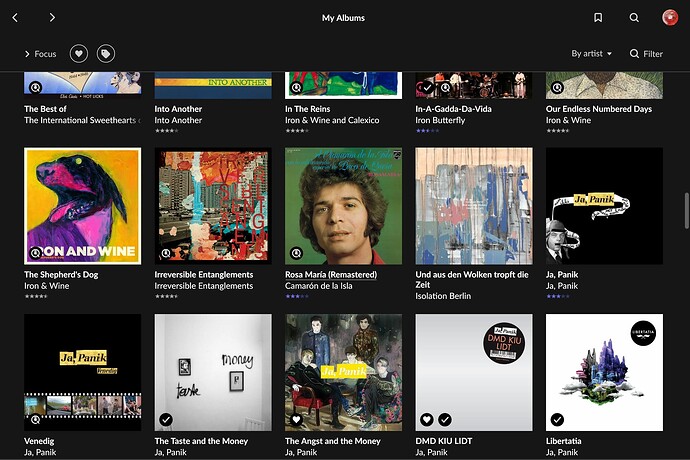Click magnifier badge on The Shepherd's Dog cover
The height and width of the screenshot is (460, 690).
35,253
